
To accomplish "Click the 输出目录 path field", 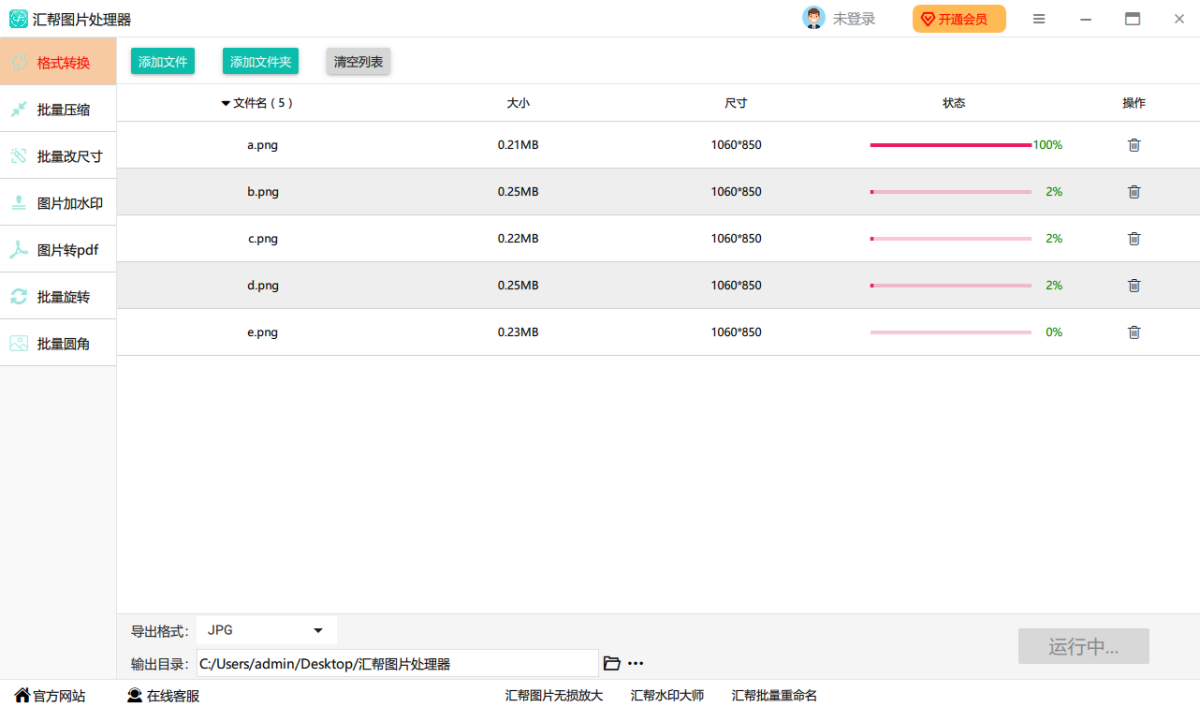I will tap(397, 663).
